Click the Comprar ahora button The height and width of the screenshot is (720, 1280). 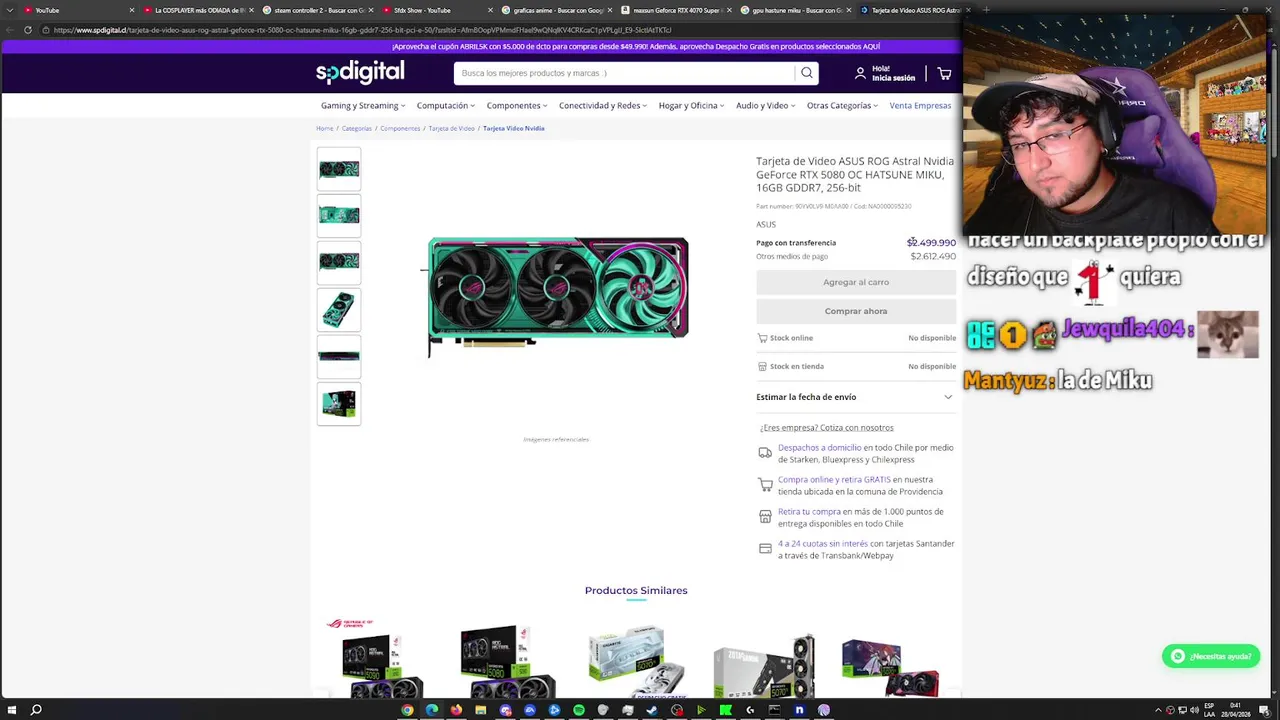coord(856,311)
